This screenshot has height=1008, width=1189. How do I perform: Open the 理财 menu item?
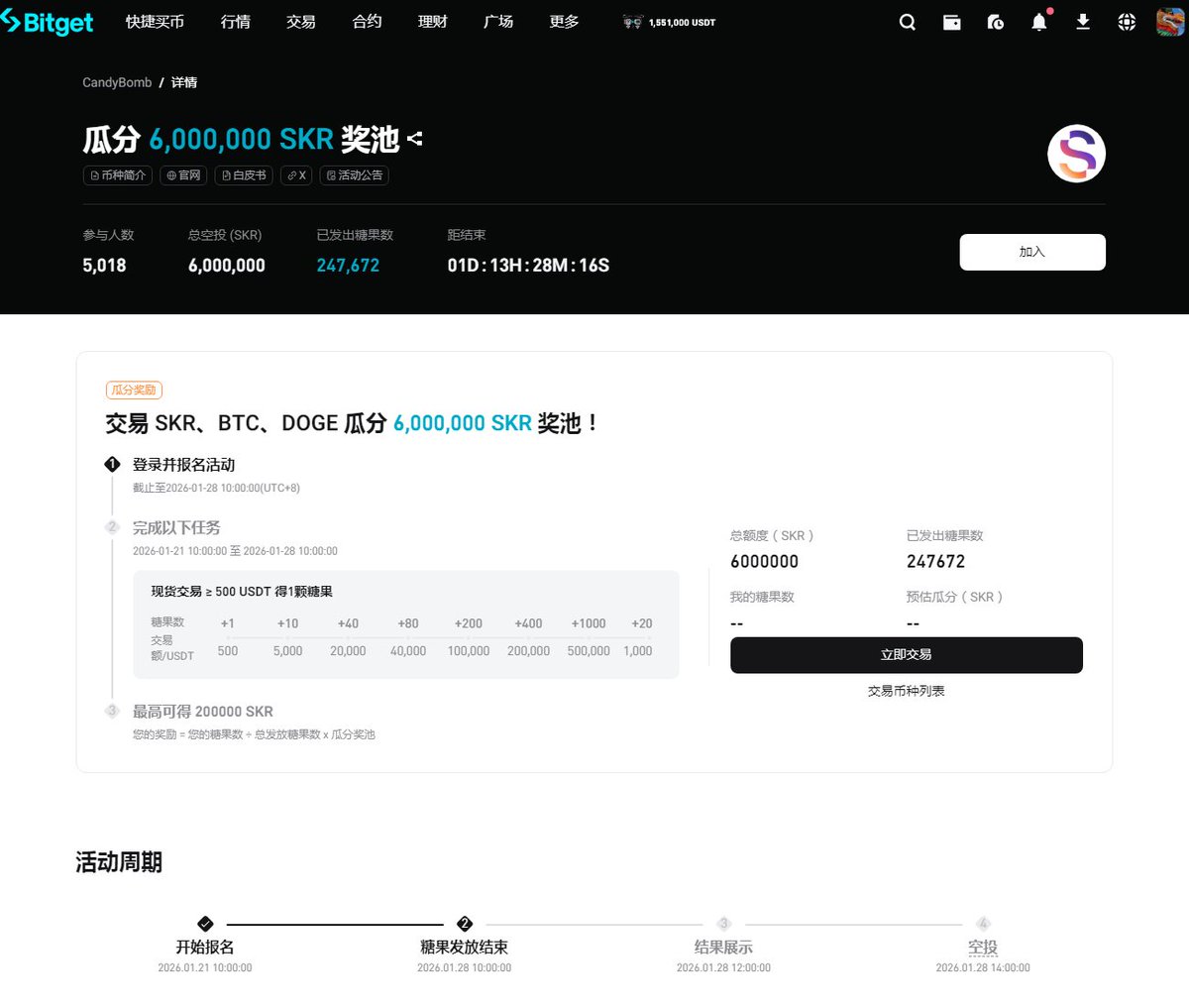[x=433, y=22]
